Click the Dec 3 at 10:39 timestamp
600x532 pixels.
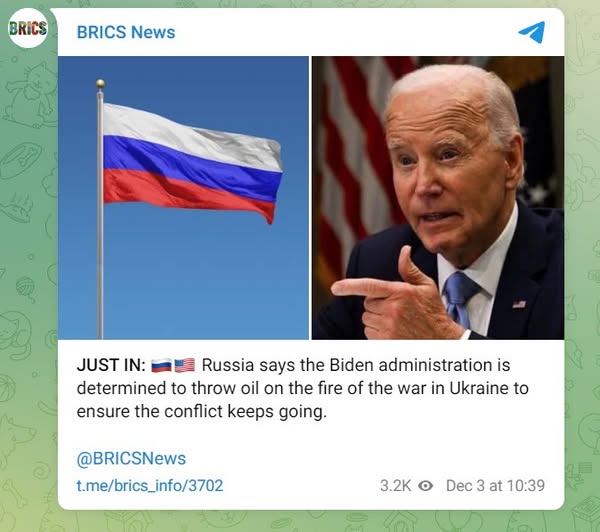495,486
